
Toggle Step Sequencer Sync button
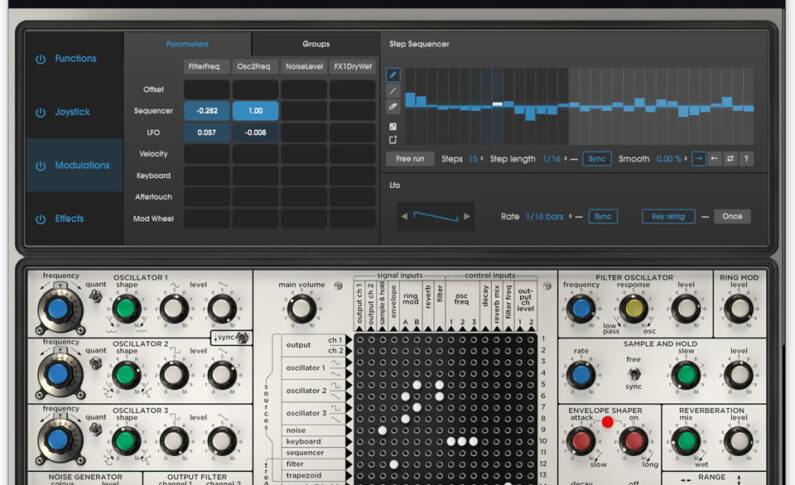(x=597, y=159)
